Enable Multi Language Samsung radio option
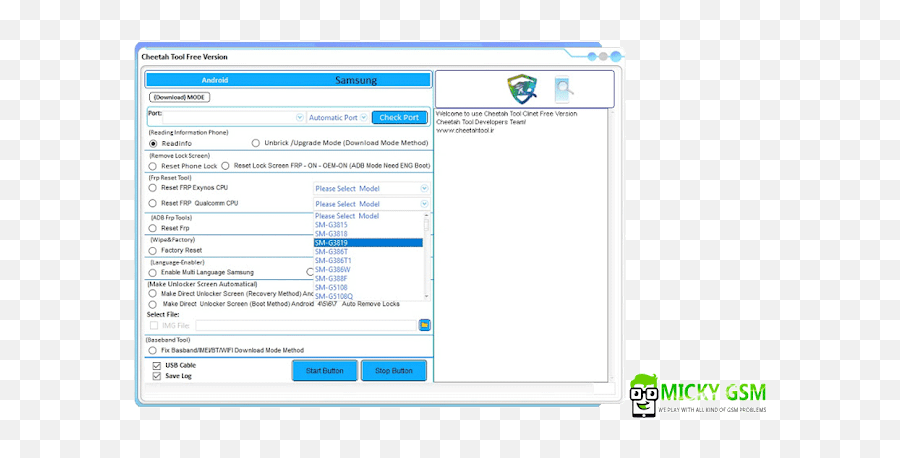 click(x=153, y=273)
